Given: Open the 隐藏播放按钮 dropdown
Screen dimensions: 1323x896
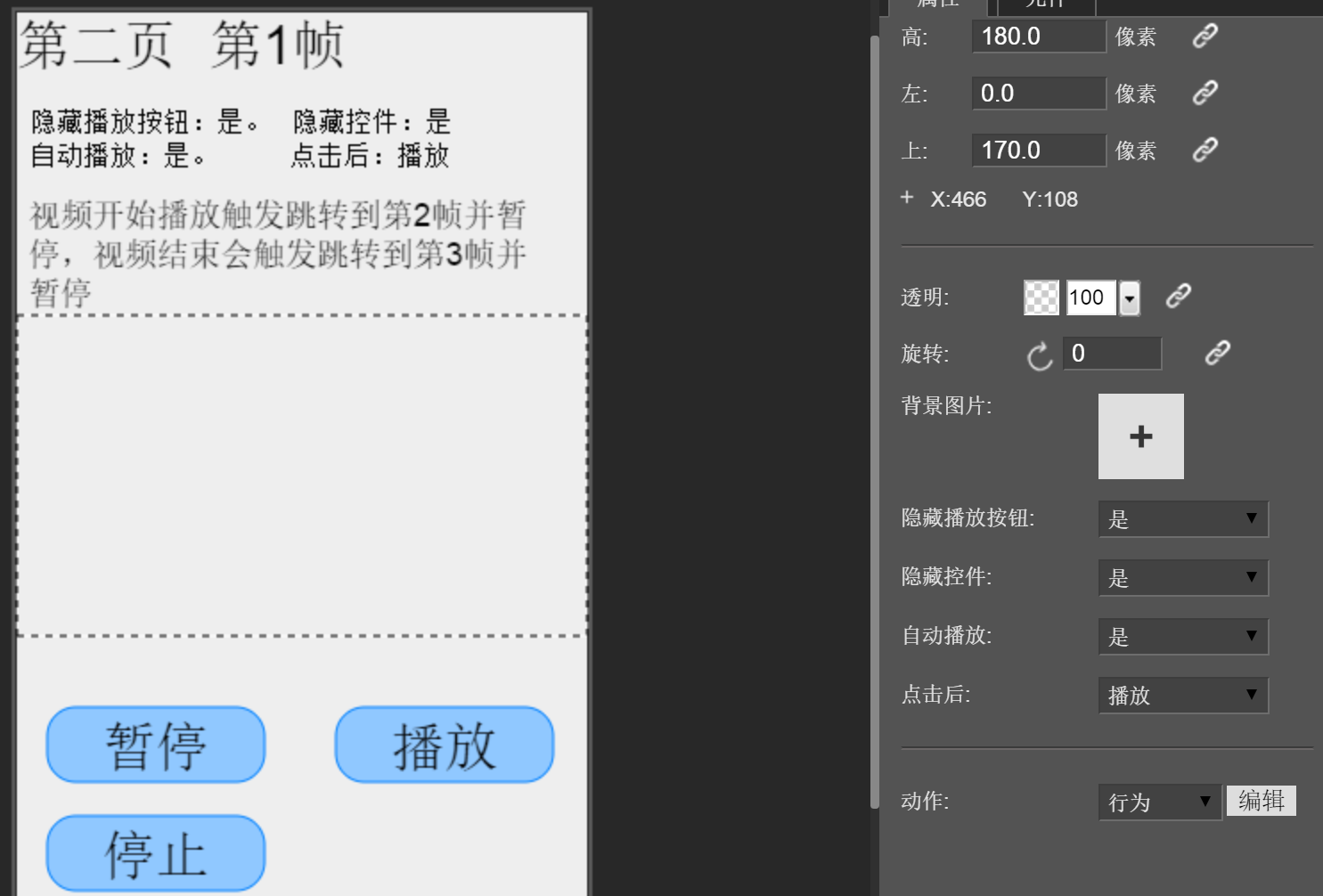Looking at the screenshot, I should 1182,519.
